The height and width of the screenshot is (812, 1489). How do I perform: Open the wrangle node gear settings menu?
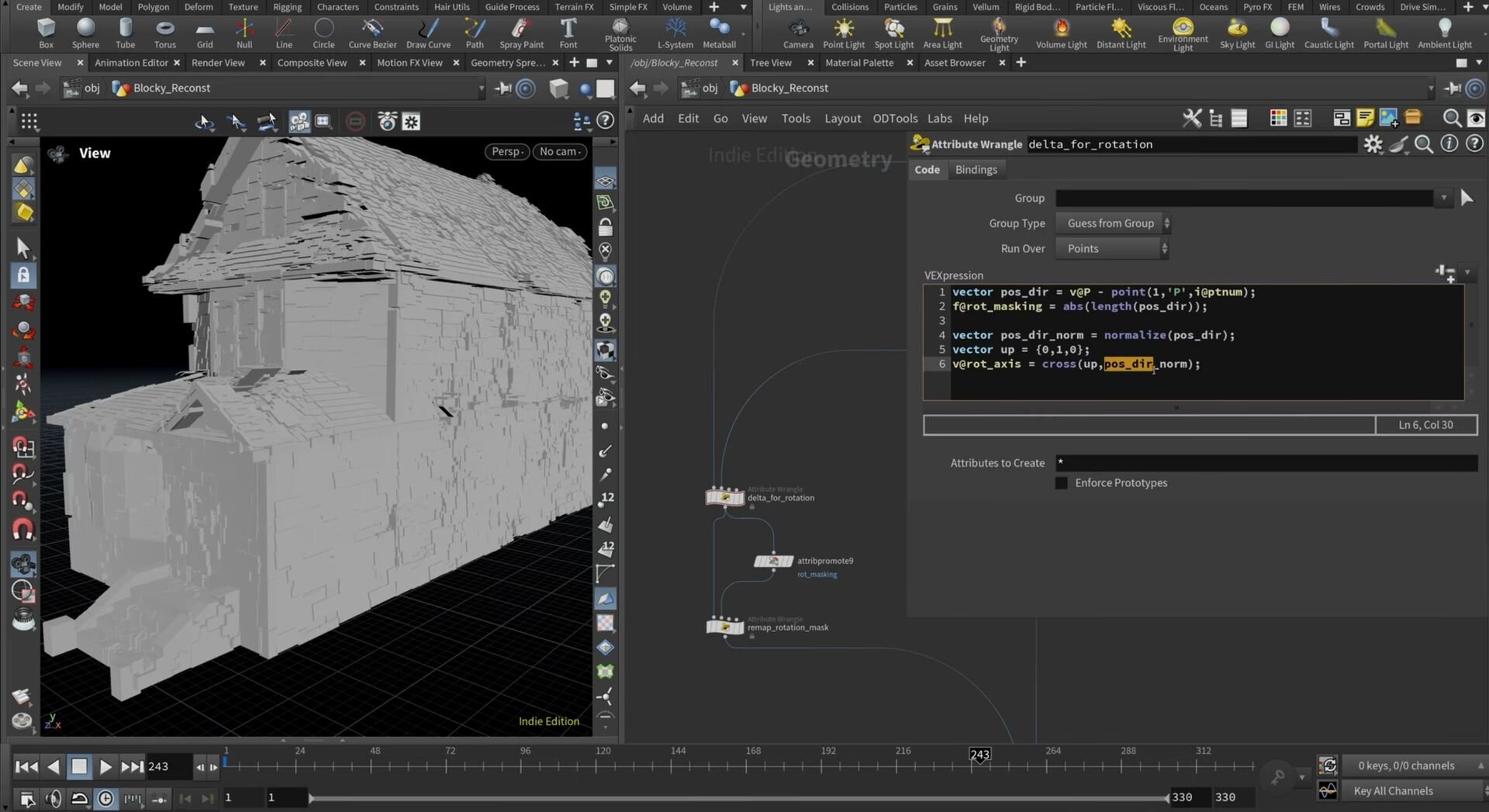click(x=1373, y=144)
